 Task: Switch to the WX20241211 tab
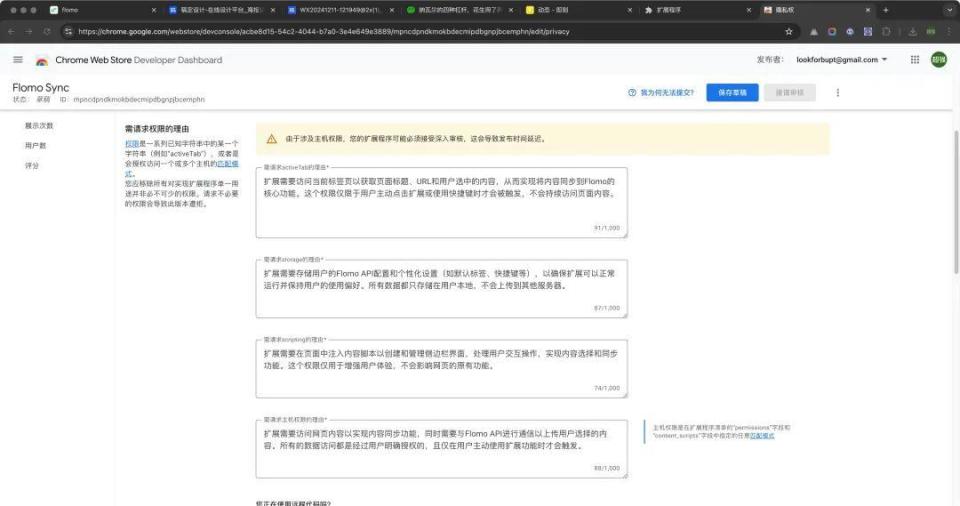pos(340,10)
